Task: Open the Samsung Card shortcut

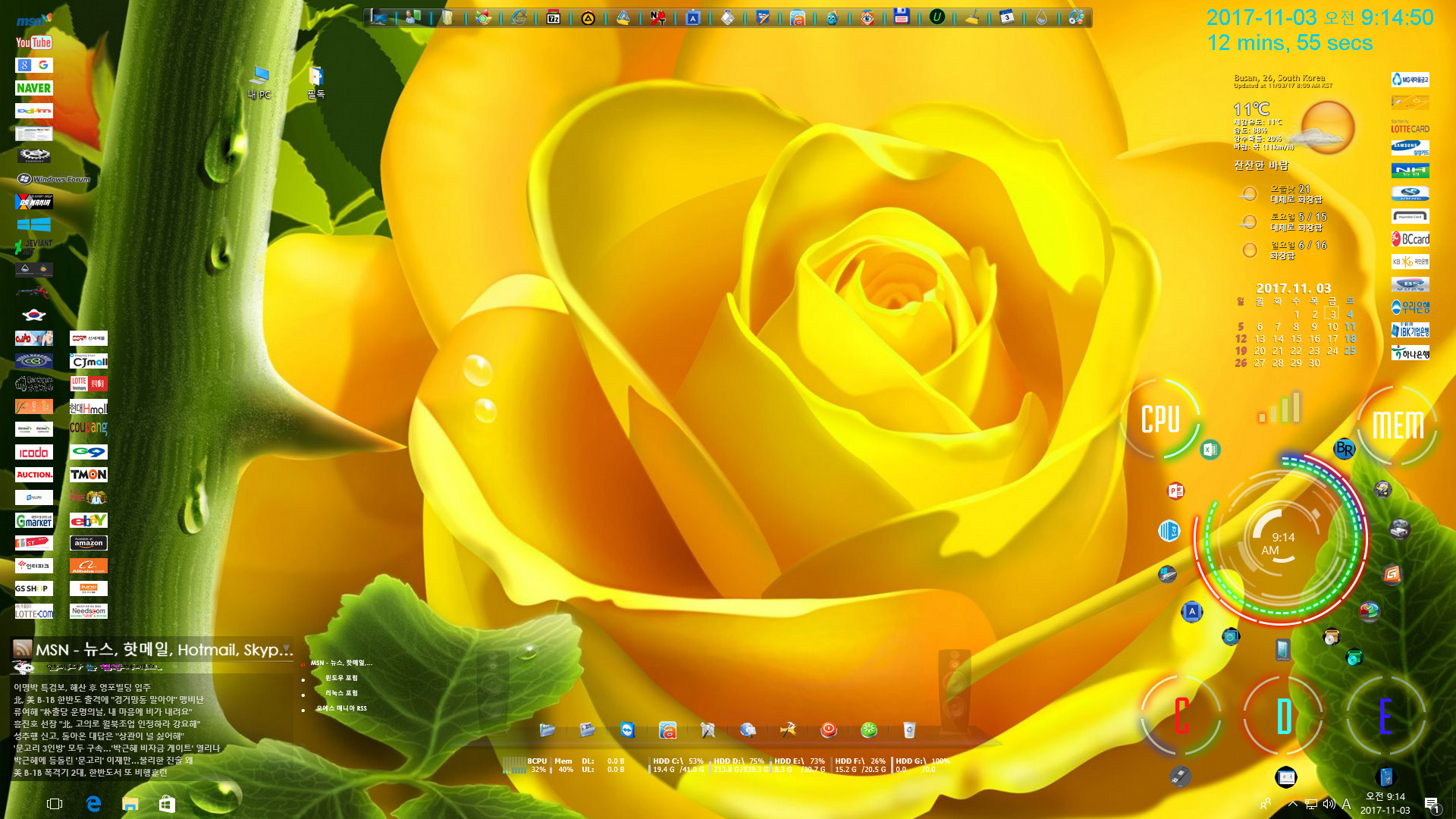Action: 1410,148
